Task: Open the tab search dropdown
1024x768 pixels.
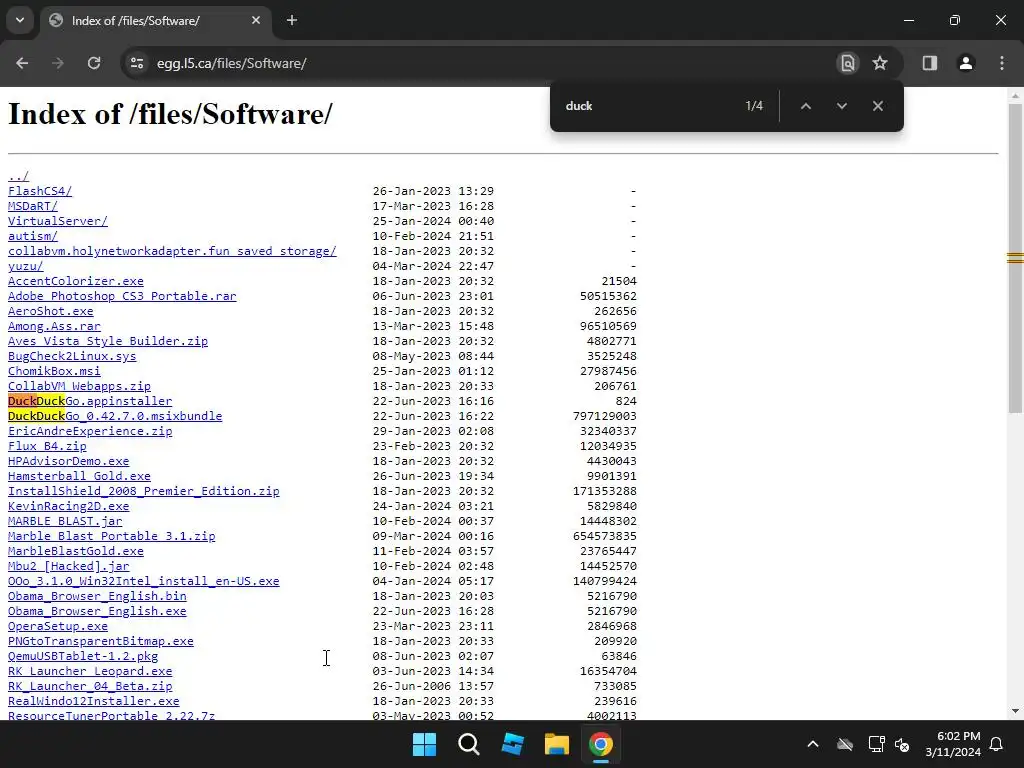Action: click(x=20, y=21)
